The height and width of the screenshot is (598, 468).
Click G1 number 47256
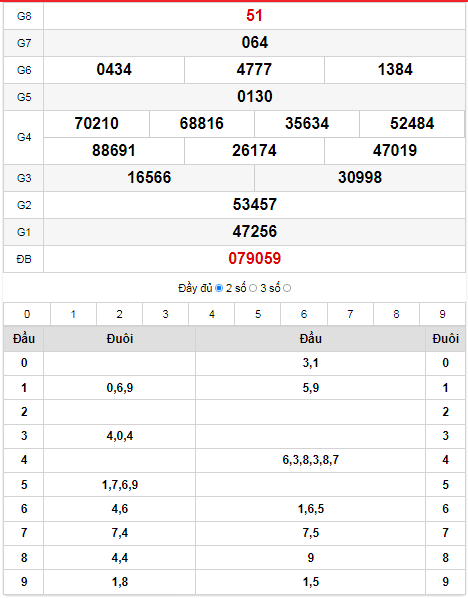coord(255,231)
